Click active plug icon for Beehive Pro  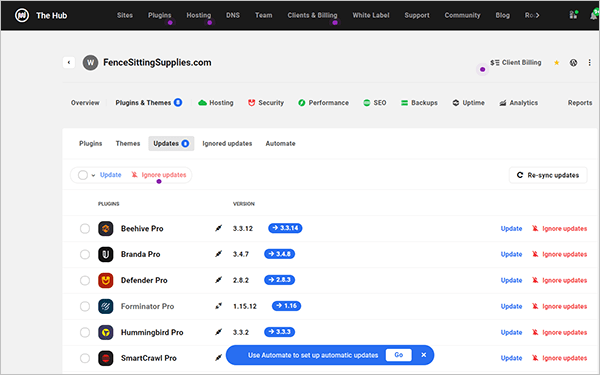coord(218,228)
